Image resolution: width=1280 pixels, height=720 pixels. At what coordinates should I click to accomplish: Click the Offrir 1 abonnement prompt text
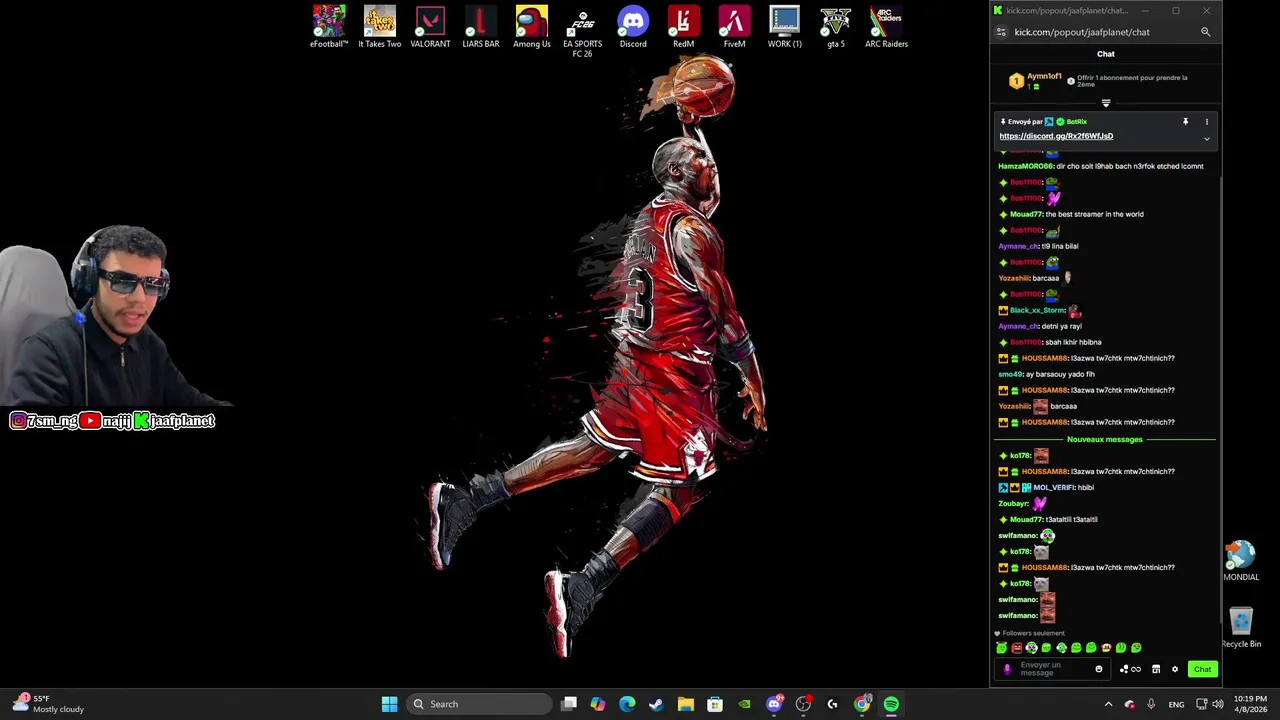[1132, 80]
